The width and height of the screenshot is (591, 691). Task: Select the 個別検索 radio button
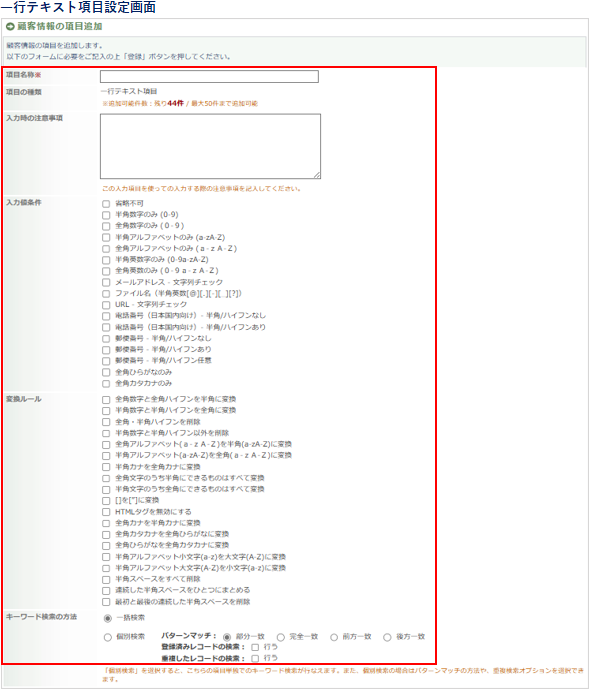(x=108, y=637)
